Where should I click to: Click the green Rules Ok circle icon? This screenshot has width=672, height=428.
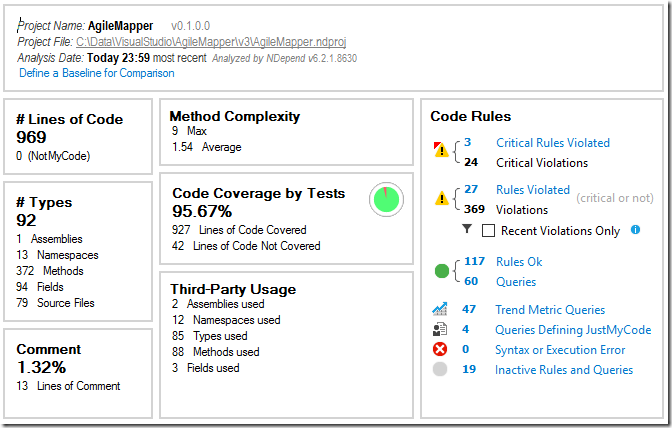click(x=442, y=271)
